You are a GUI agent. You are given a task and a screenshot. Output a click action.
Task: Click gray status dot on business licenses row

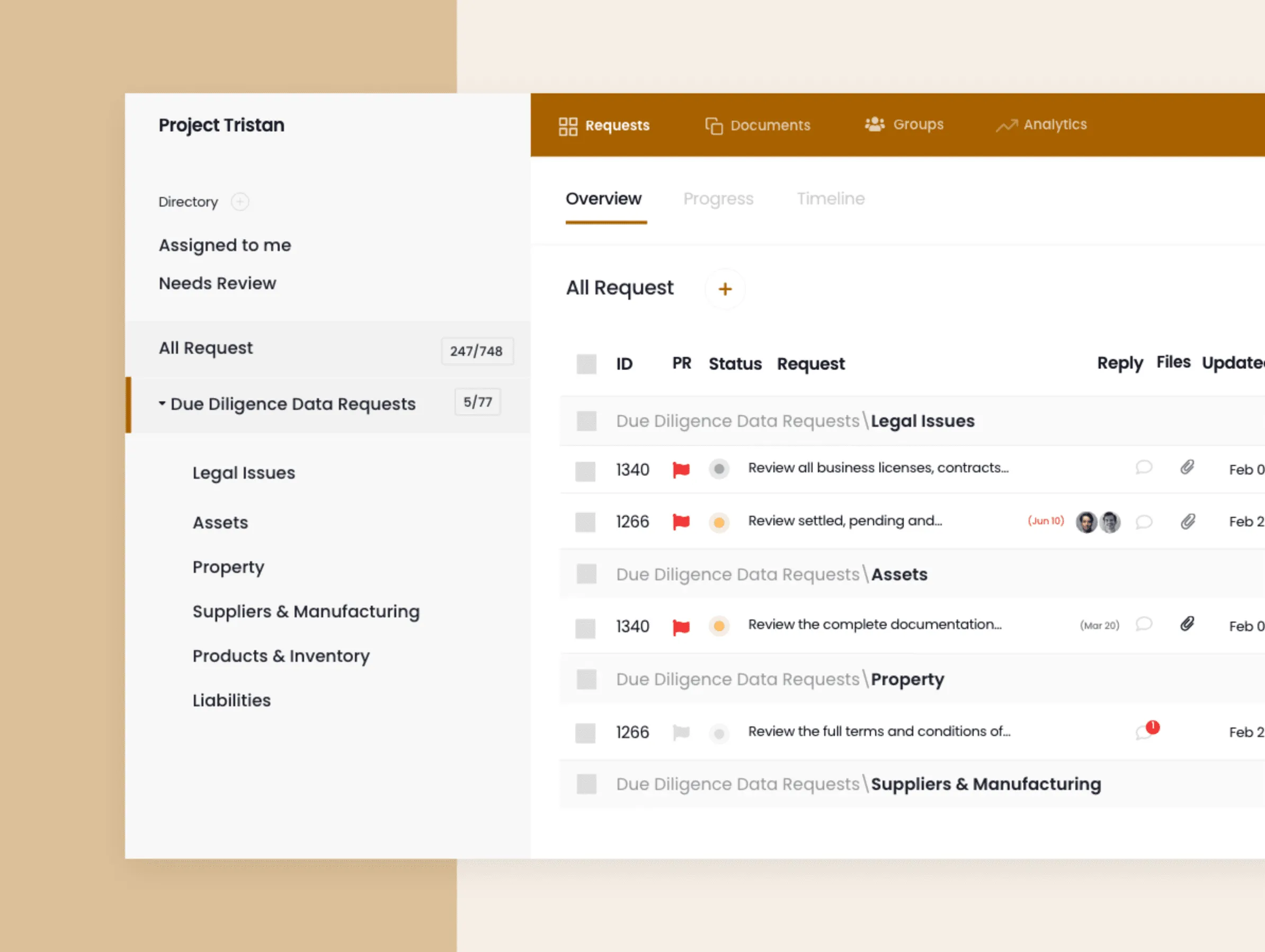coord(719,469)
